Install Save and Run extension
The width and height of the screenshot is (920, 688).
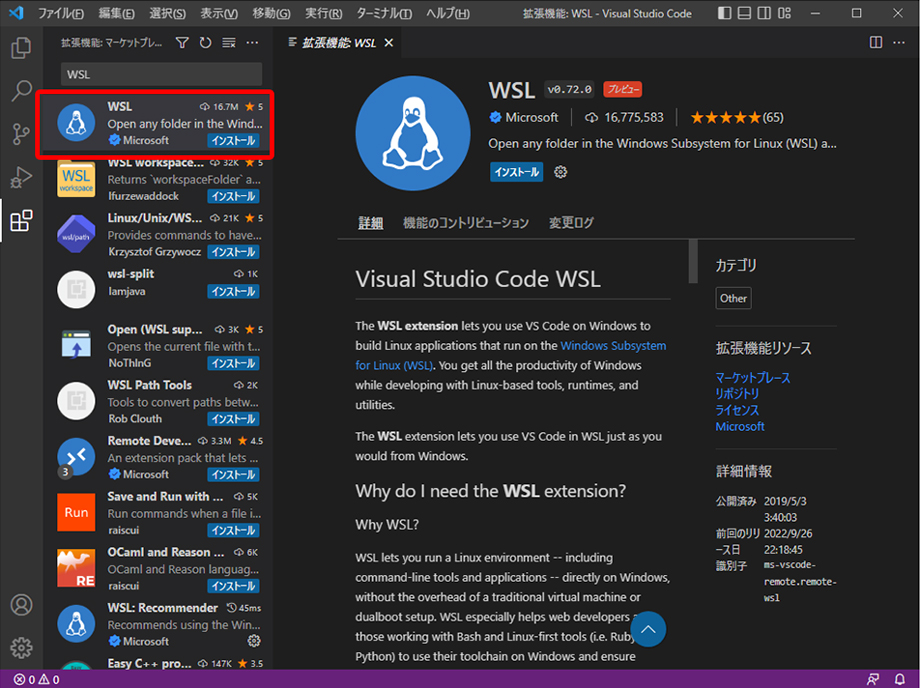coord(233,530)
